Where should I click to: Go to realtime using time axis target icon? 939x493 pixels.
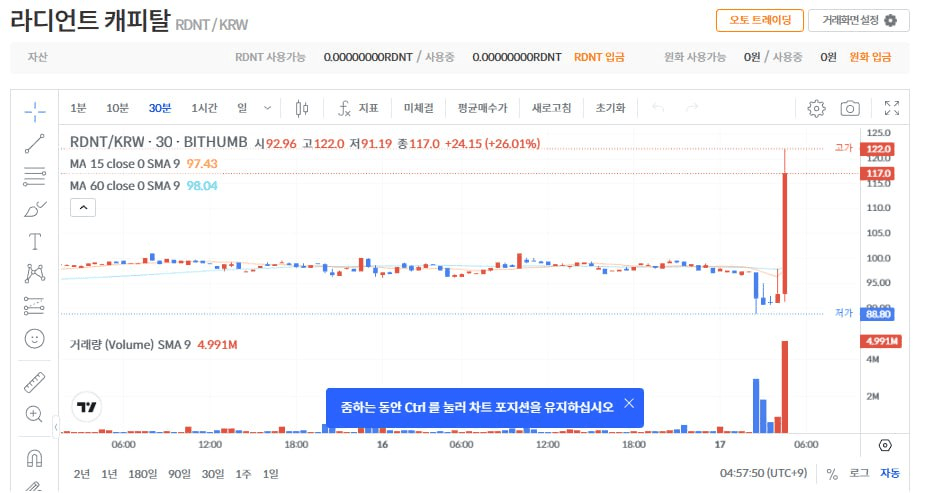(x=885, y=445)
